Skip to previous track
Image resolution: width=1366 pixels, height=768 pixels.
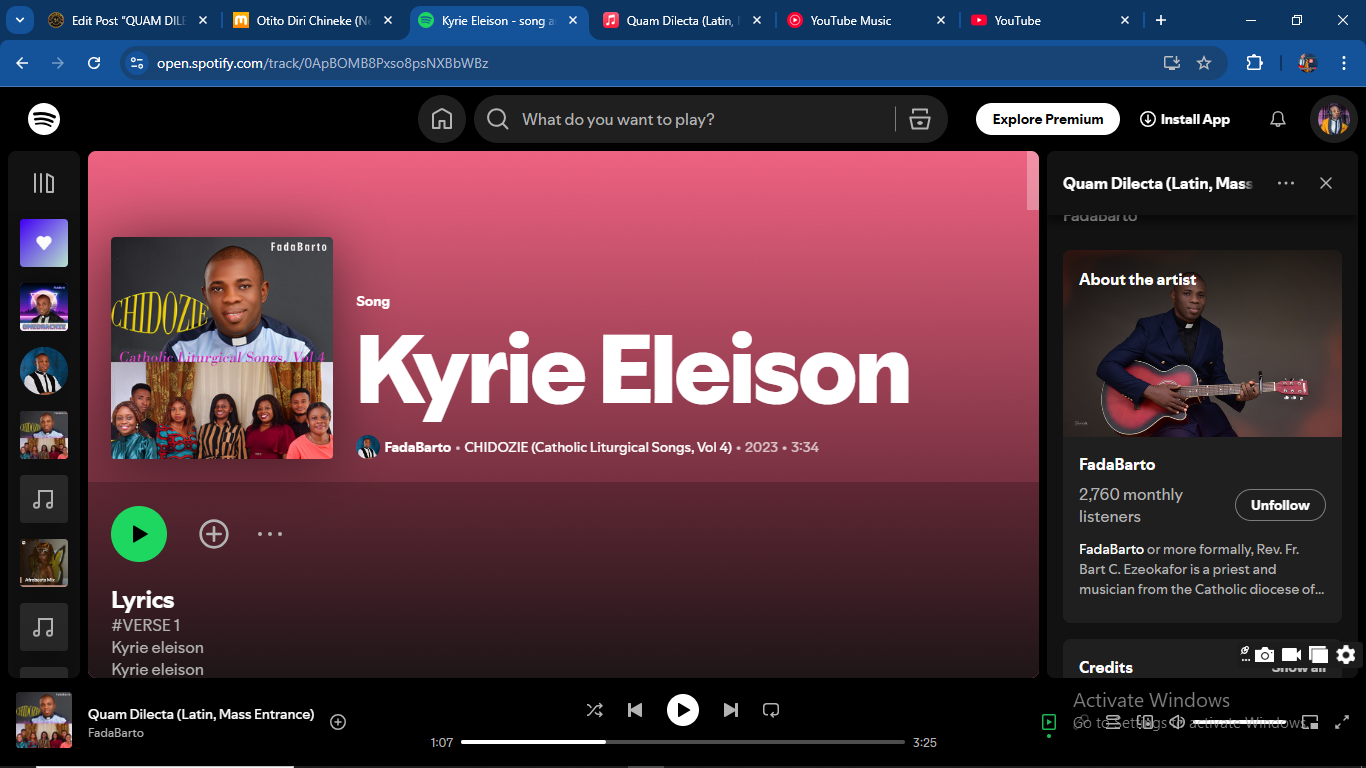click(635, 710)
